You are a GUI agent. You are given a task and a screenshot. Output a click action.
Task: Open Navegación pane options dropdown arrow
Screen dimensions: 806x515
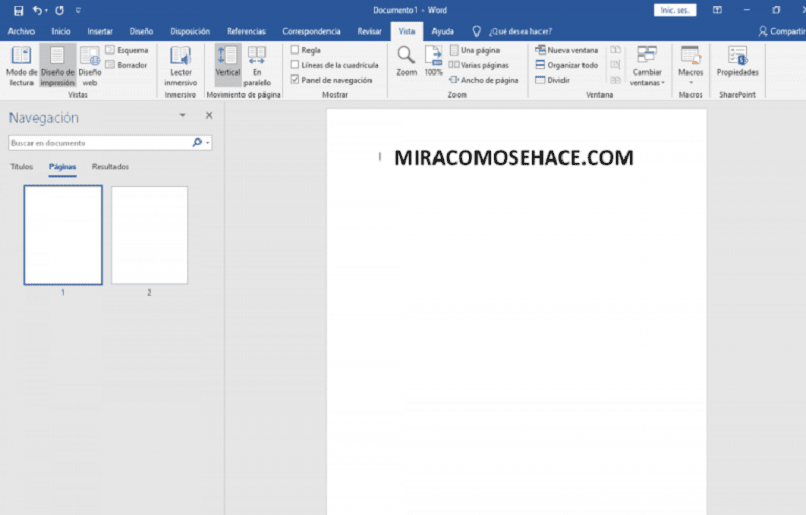pos(182,115)
